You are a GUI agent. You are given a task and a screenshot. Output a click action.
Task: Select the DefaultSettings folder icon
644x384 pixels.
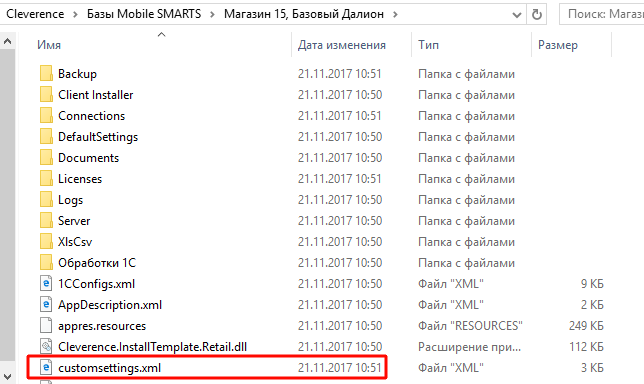click(46, 136)
